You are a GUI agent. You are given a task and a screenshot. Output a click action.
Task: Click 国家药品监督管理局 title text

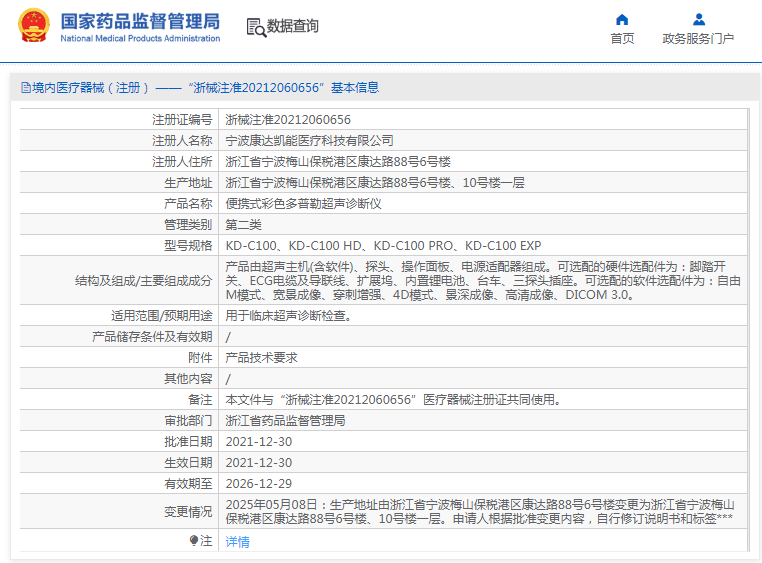[x=140, y=21]
